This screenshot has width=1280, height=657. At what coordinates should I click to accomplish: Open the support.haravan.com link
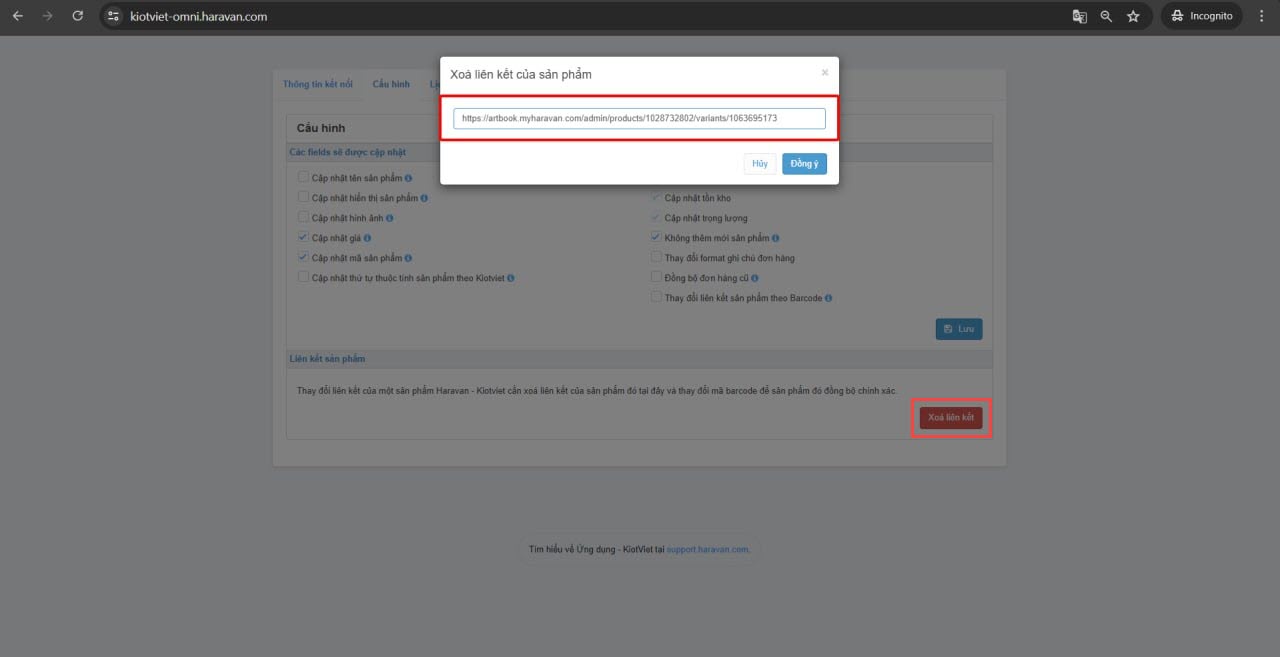pyautogui.click(x=708, y=549)
